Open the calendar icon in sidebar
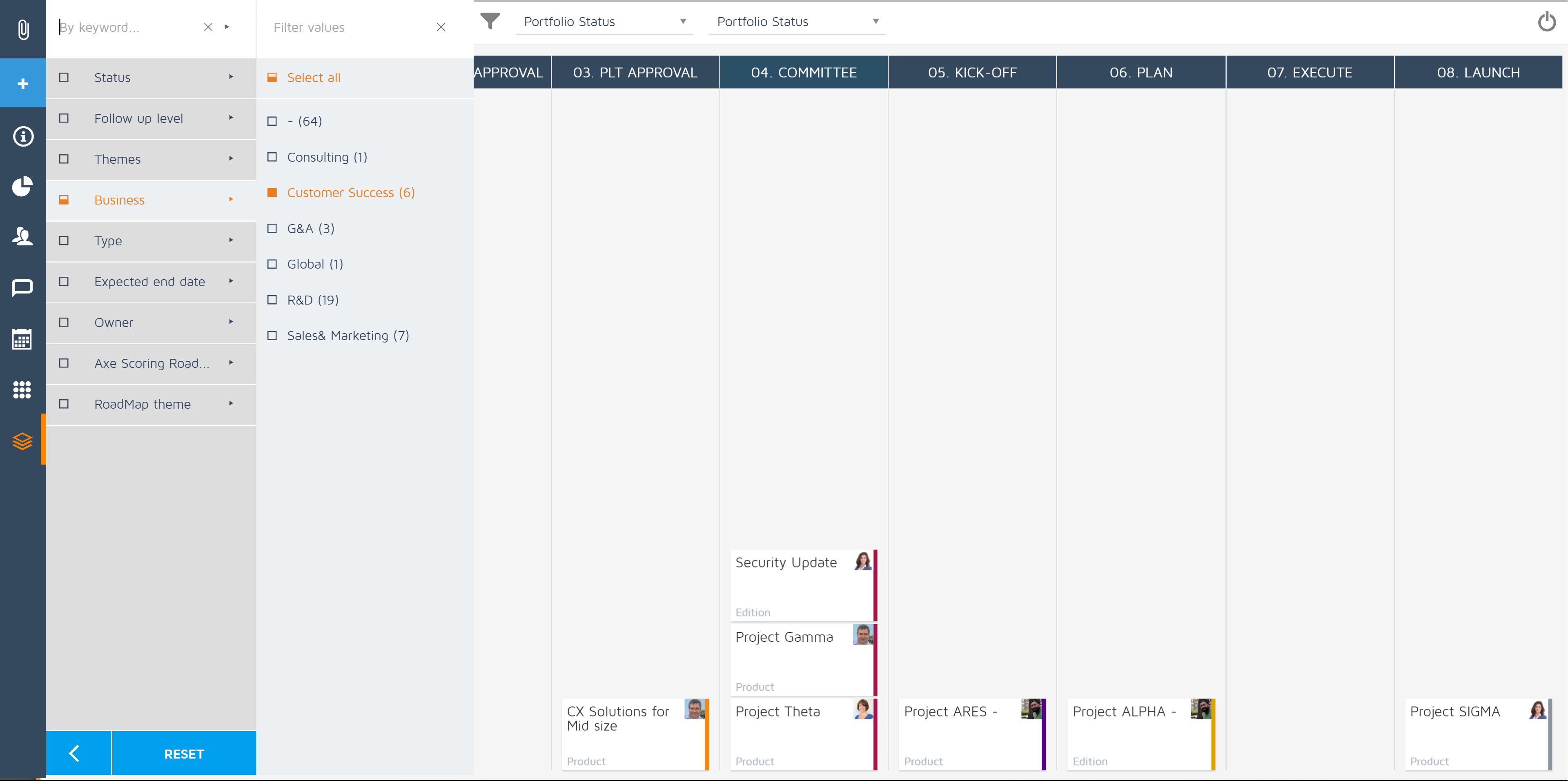Viewport: 1568px width, 781px height. (x=22, y=339)
